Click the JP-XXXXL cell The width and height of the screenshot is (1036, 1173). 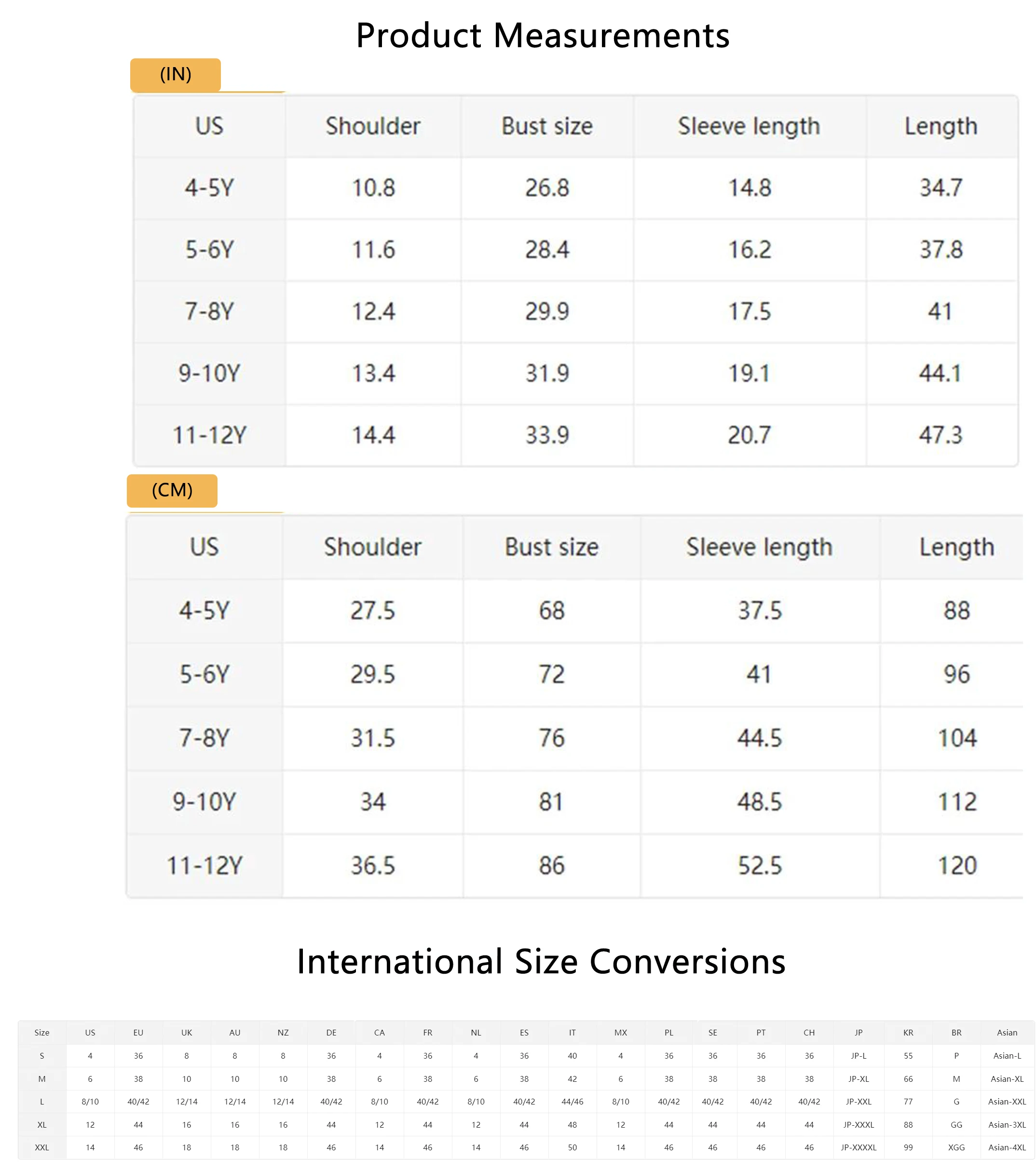(858, 1148)
